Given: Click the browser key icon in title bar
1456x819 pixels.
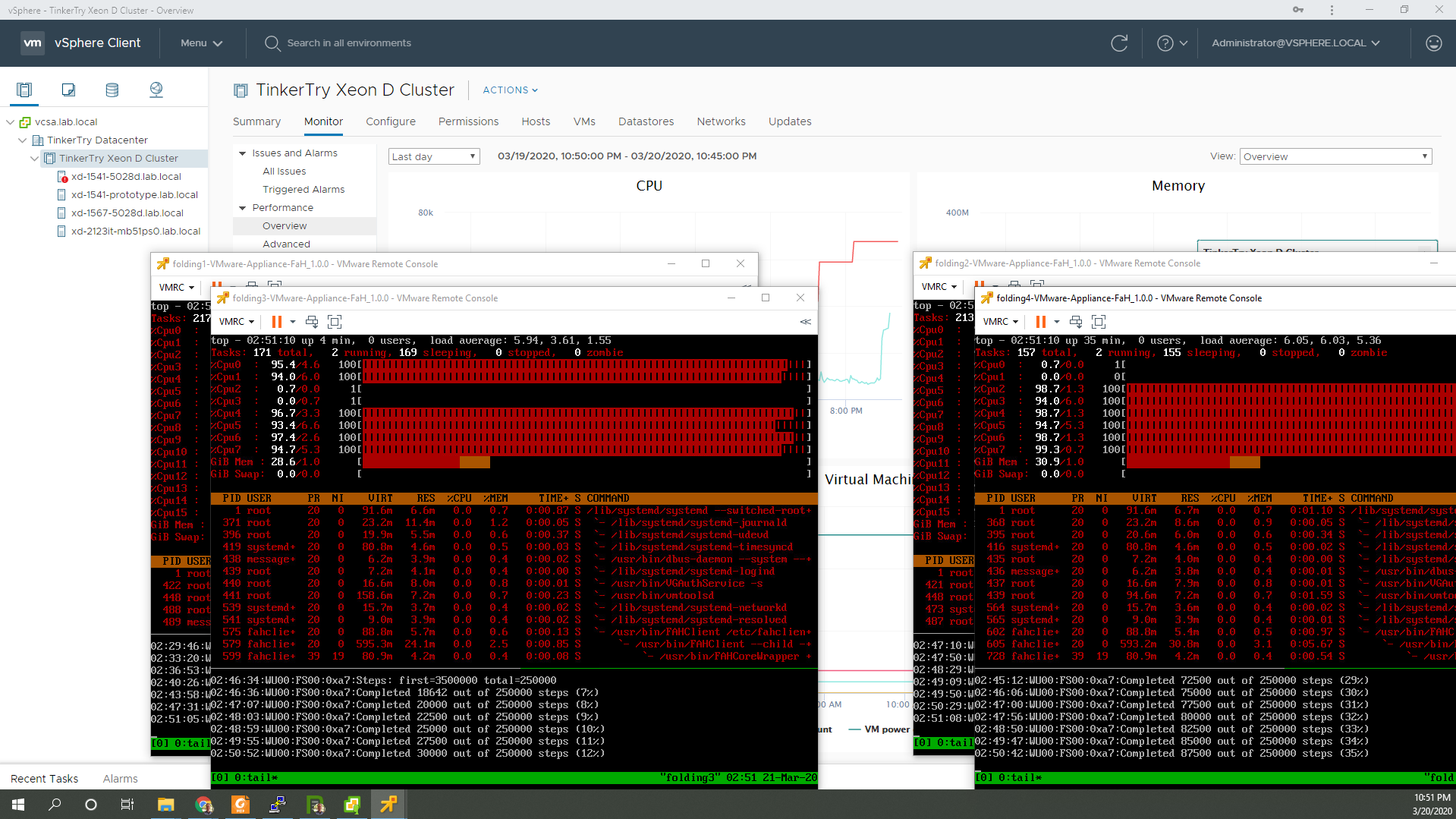Looking at the screenshot, I should (1298, 10).
